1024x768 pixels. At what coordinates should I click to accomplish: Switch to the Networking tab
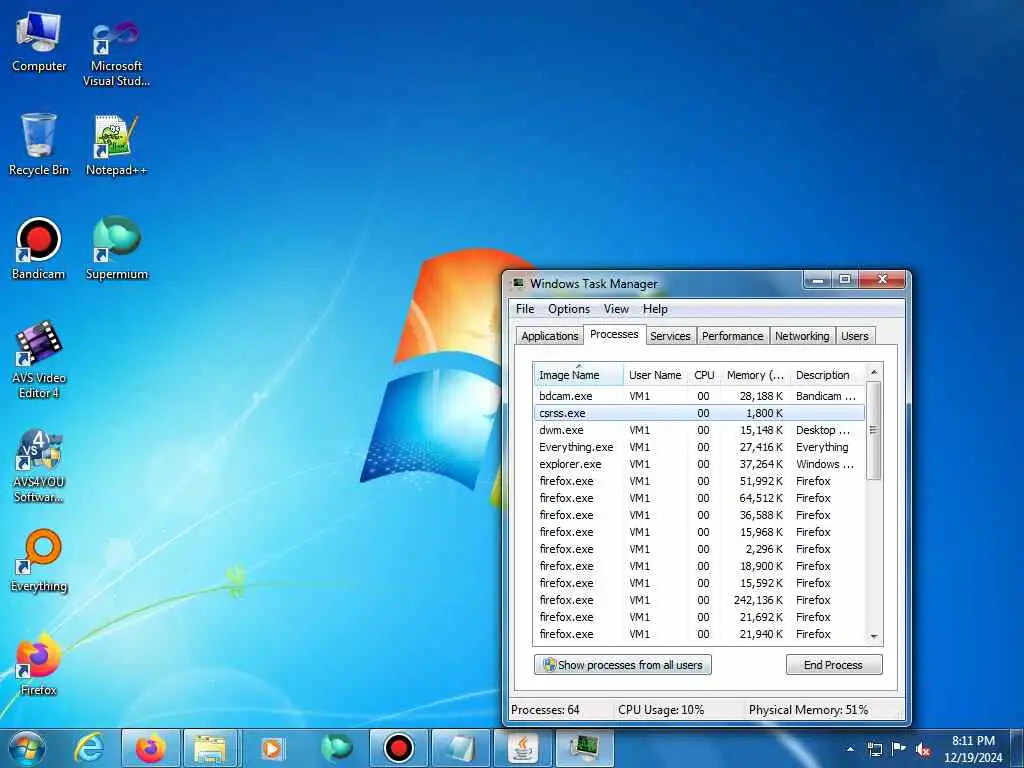(x=802, y=336)
